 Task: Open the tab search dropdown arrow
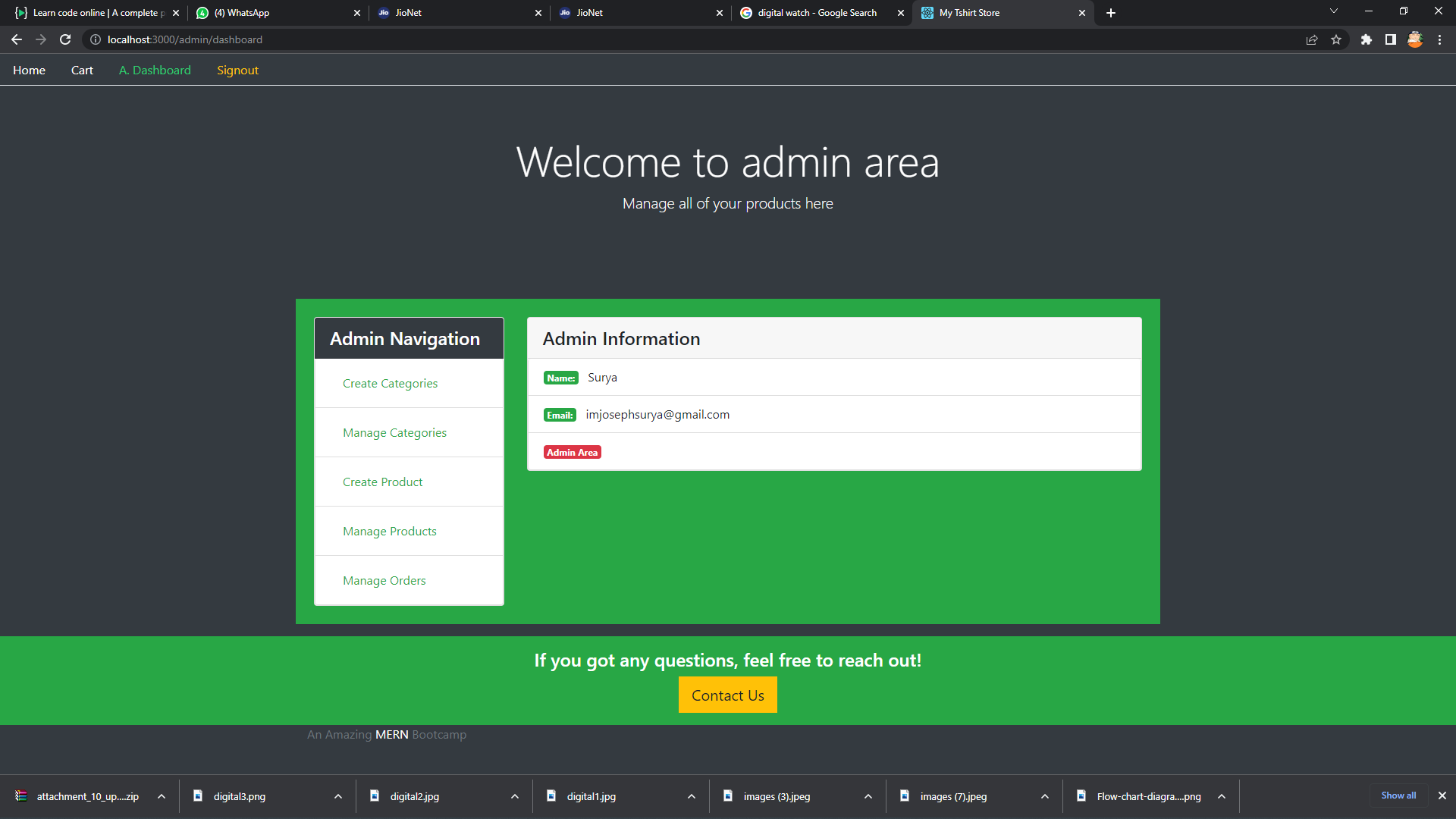[x=1333, y=11]
